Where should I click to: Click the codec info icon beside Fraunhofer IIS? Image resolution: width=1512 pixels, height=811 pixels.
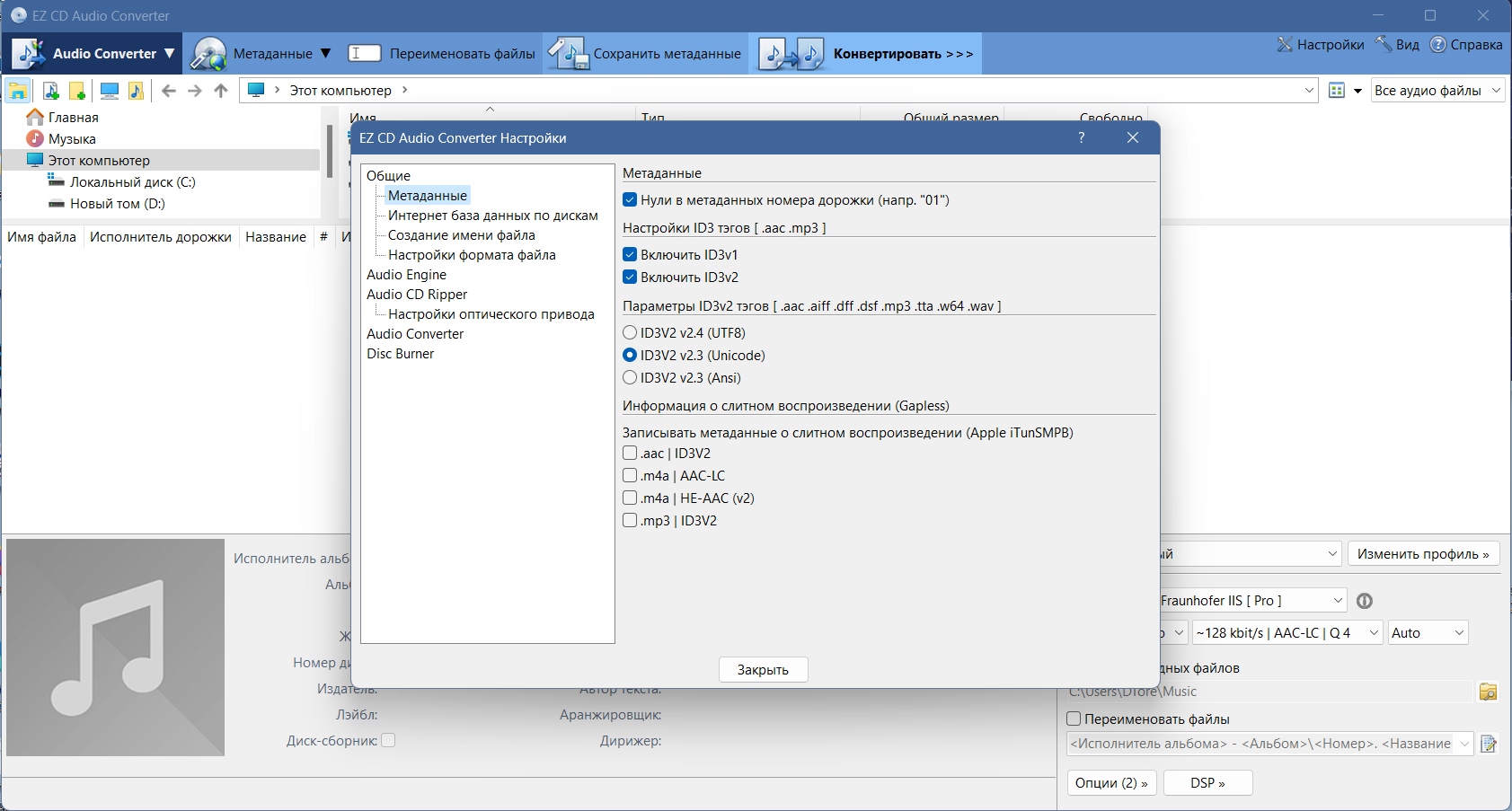(x=1364, y=601)
